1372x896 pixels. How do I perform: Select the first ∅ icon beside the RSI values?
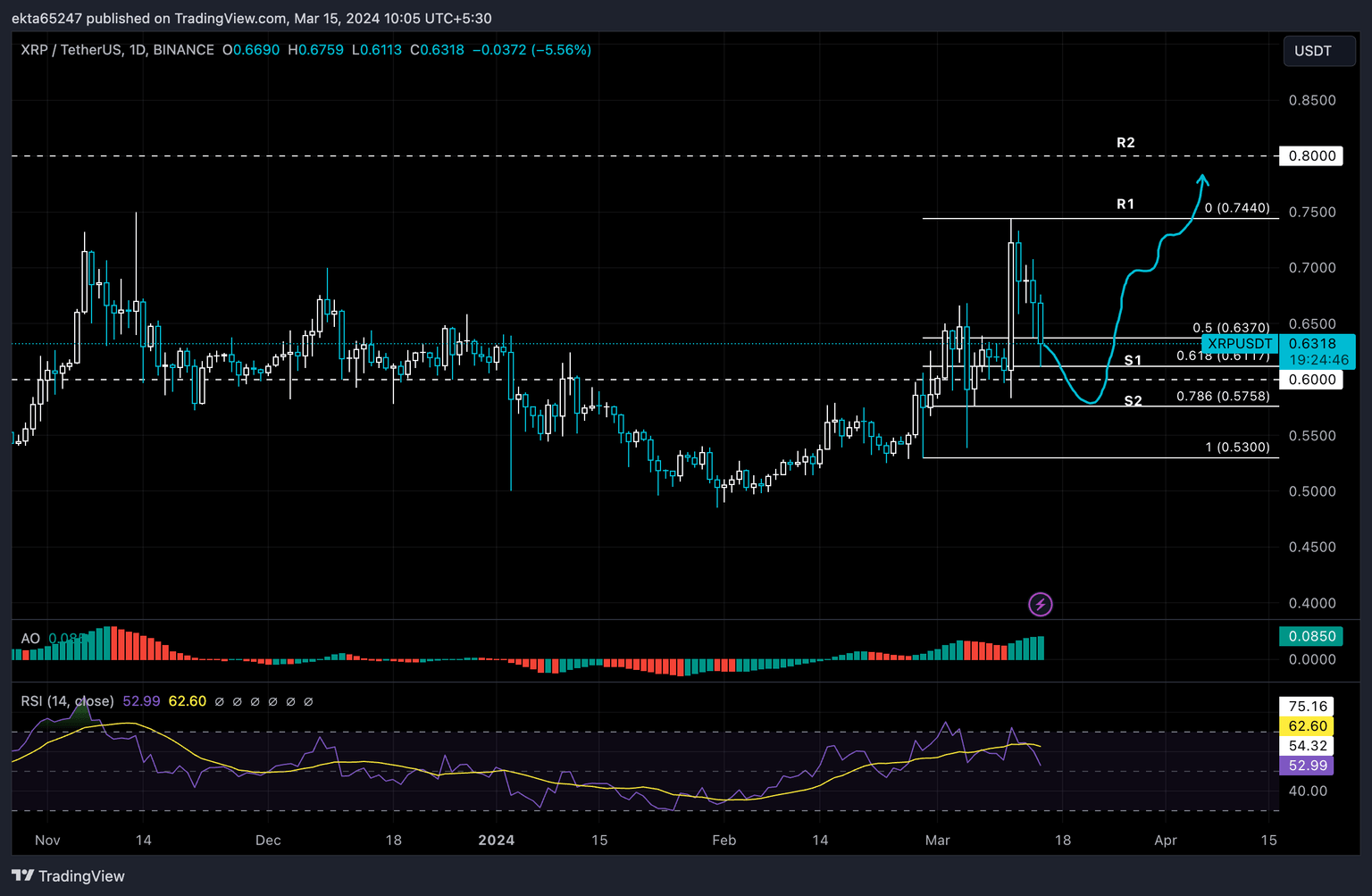coord(219,702)
